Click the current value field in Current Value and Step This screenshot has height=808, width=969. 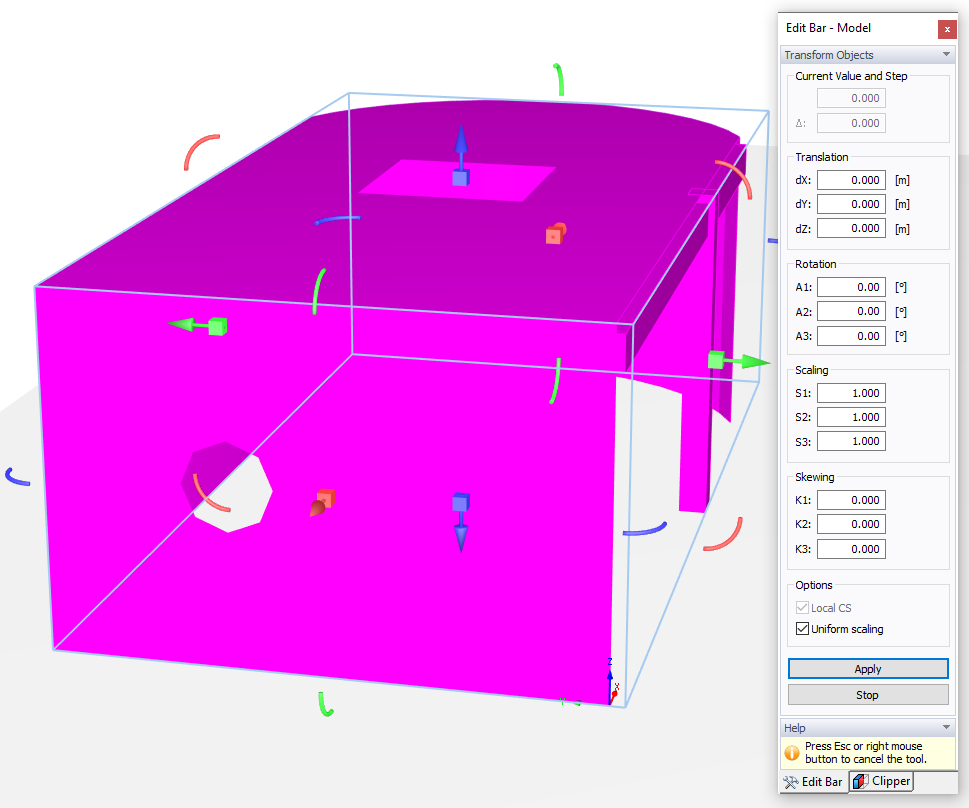[x=851, y=98]
